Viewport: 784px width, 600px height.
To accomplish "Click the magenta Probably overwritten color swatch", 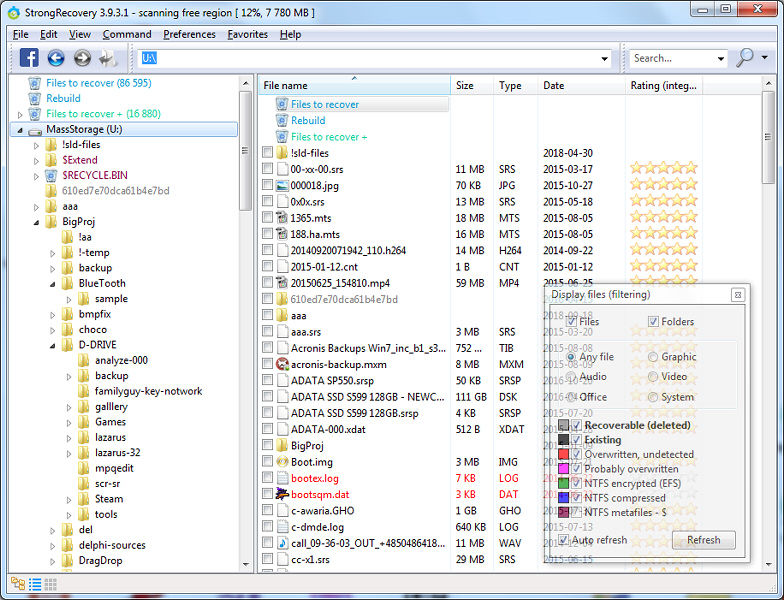I will tap(564, 469).
